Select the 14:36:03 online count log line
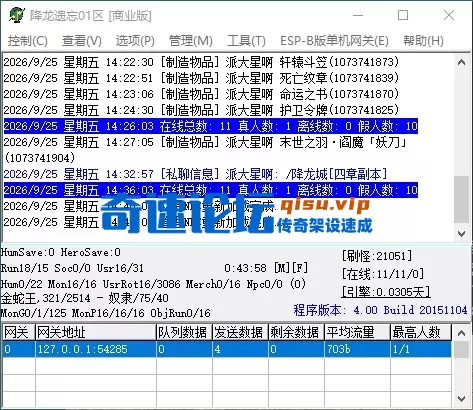This screenshot has width=473, height=410. coord(211,190)
